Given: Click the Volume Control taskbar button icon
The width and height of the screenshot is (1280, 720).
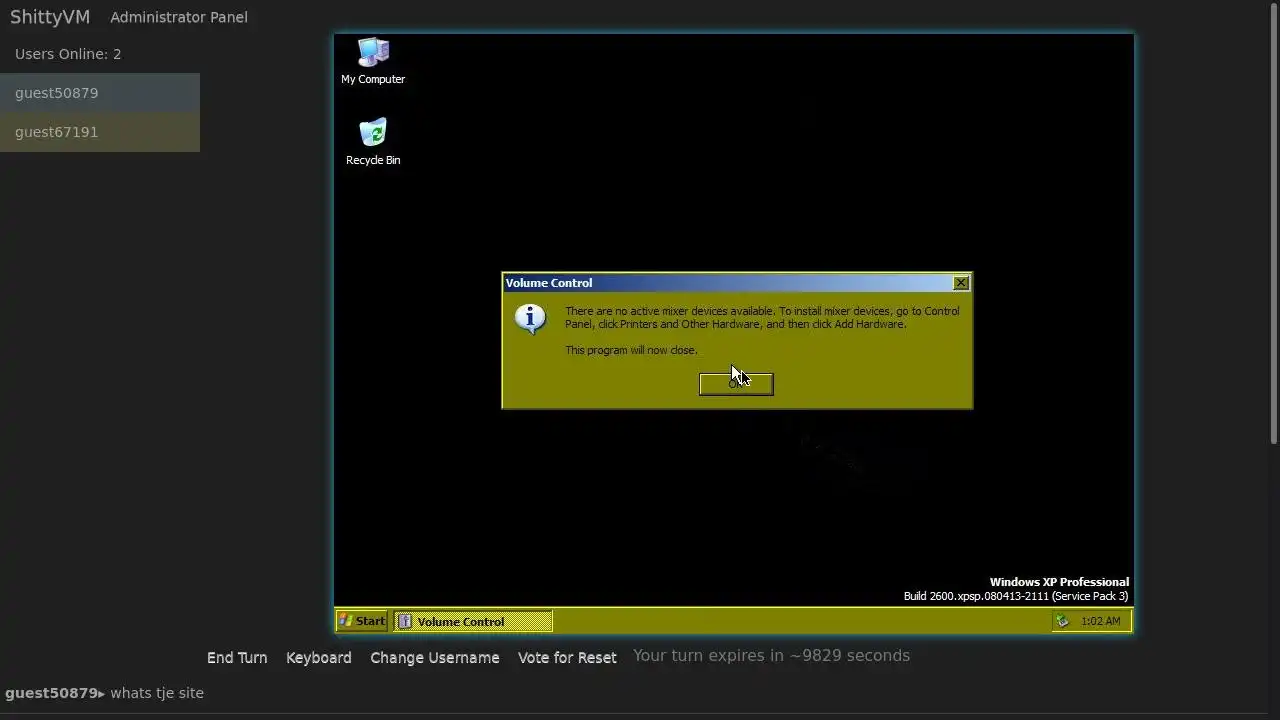Looking at the screenshot, I should pyautogui.click(x=405, y=621).
